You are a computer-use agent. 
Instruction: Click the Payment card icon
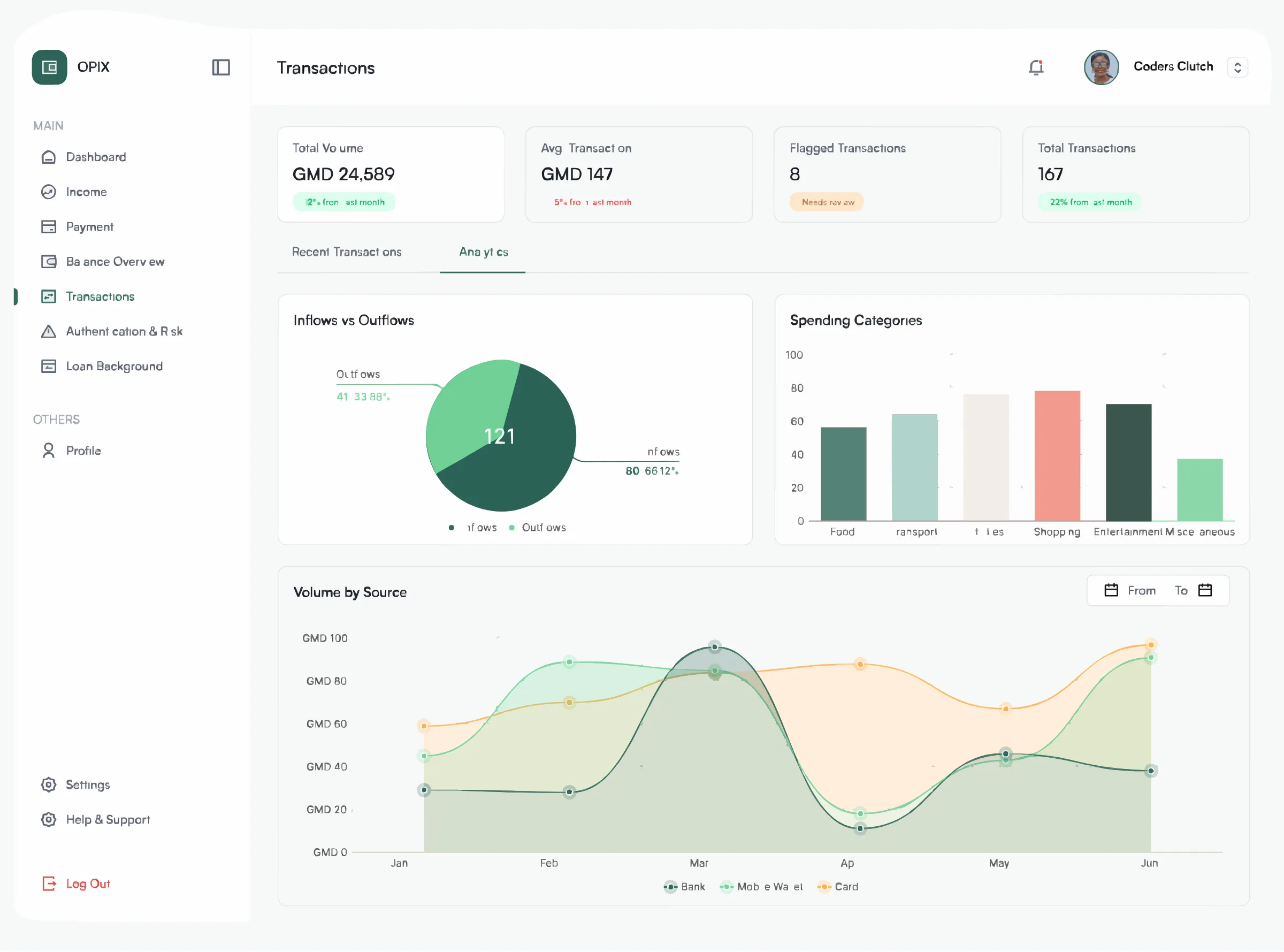49,227
